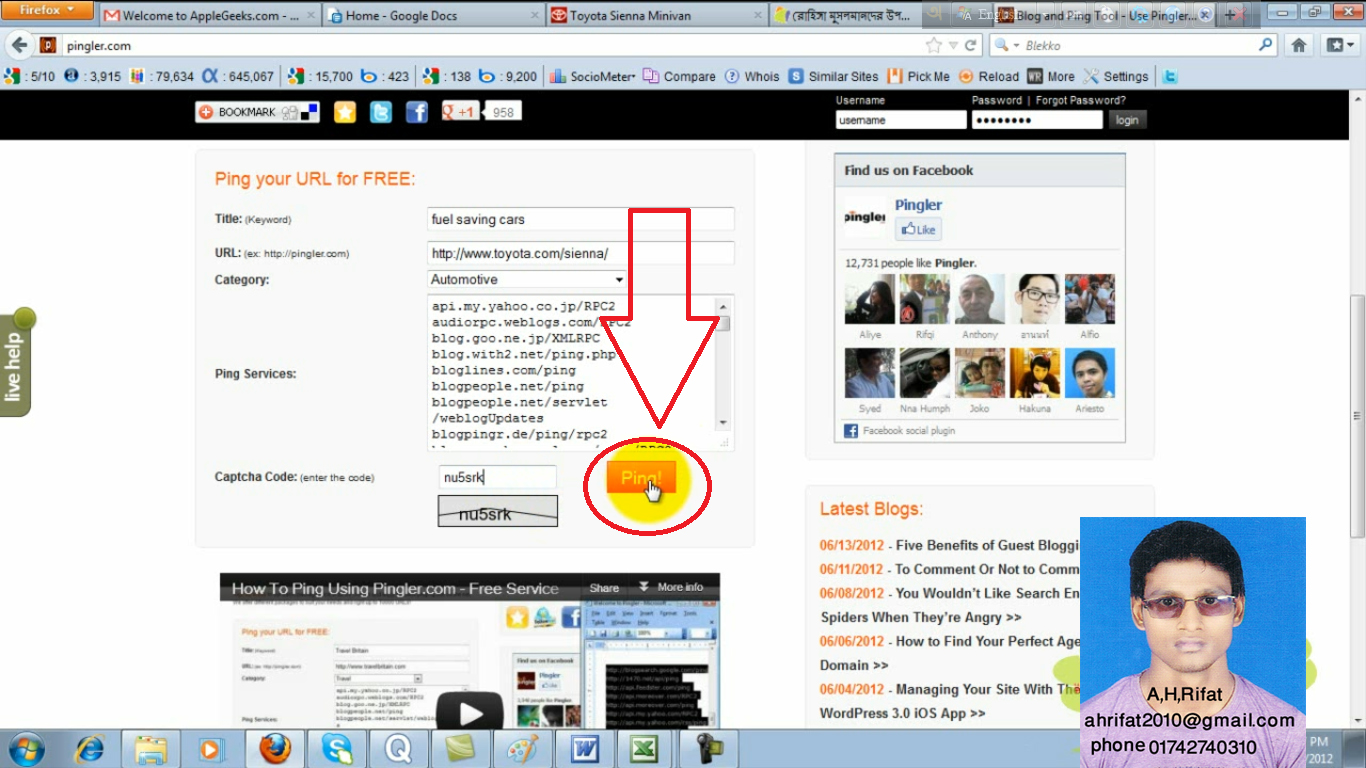The image size is (1366, 768).
Task: Open the Windows Start menu
Action: (25, 749)
